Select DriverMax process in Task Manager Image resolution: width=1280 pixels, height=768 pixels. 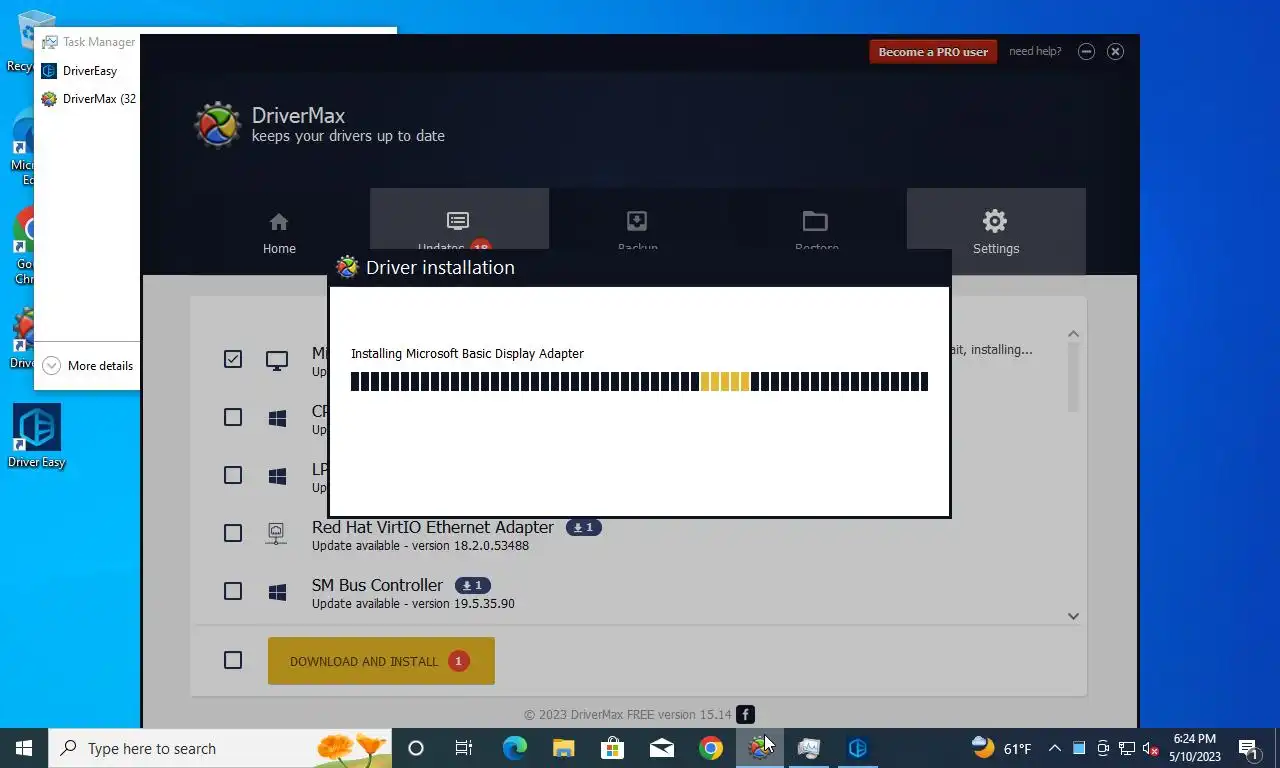[x=88, y=99]
